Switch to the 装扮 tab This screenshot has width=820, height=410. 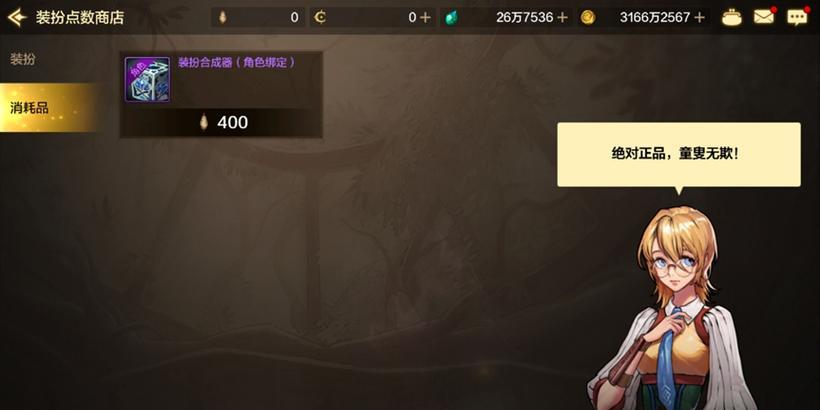[x=23, y=59]
